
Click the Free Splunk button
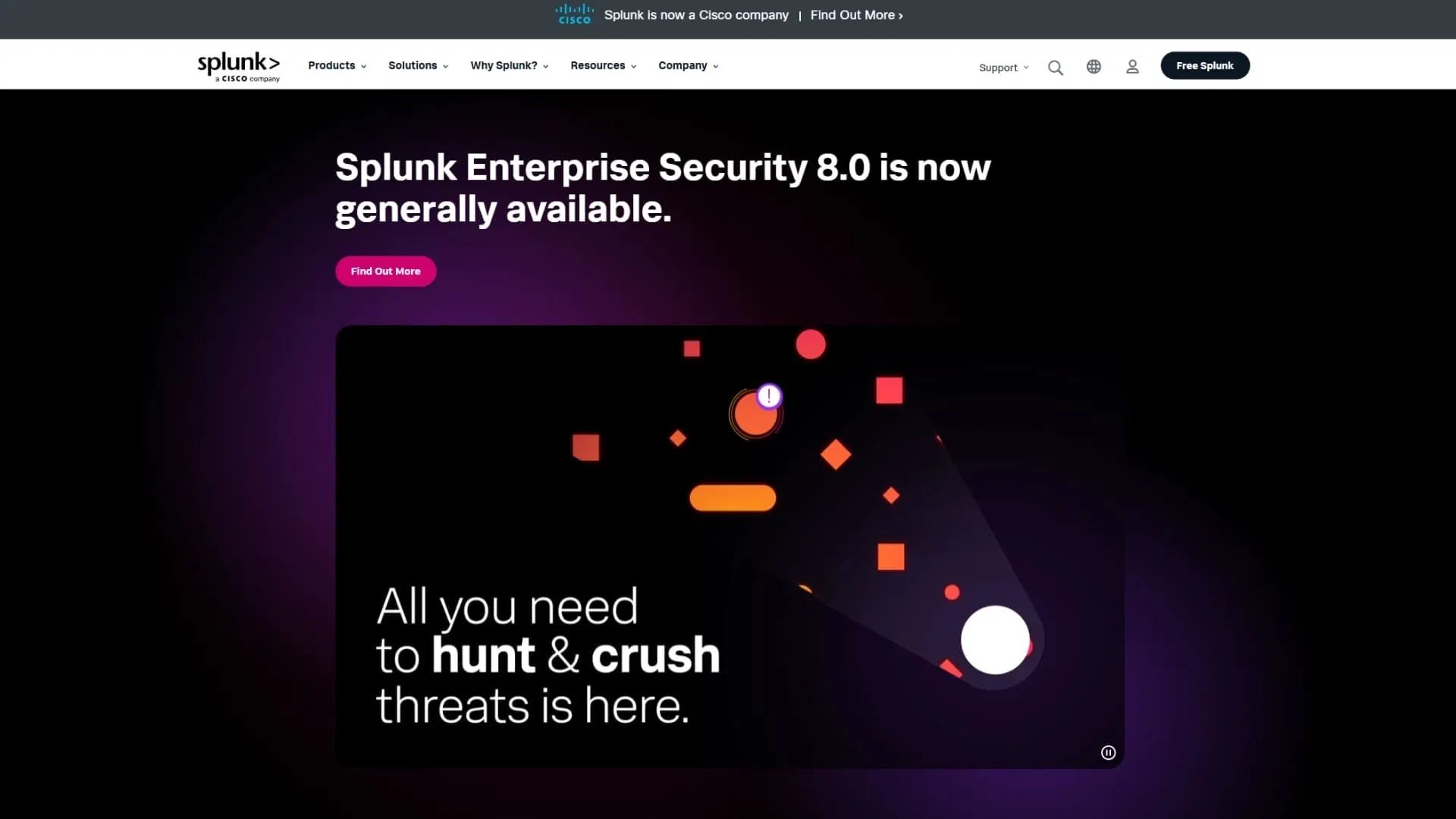[1204, 66]
